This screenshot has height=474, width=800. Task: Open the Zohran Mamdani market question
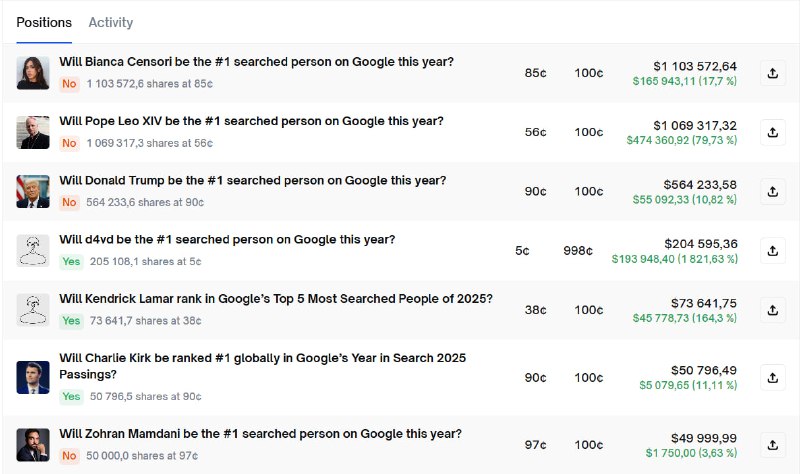(260, 434)
